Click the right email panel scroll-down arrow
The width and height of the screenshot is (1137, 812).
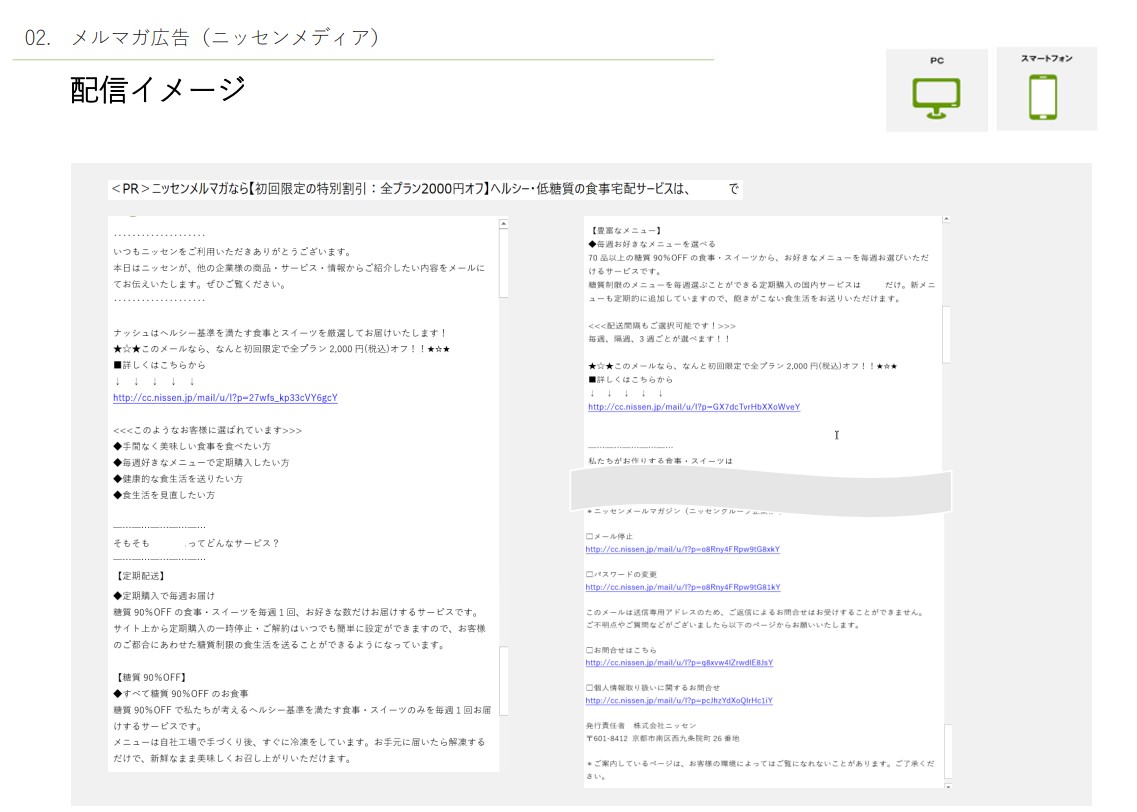click(x=947, y=786)
